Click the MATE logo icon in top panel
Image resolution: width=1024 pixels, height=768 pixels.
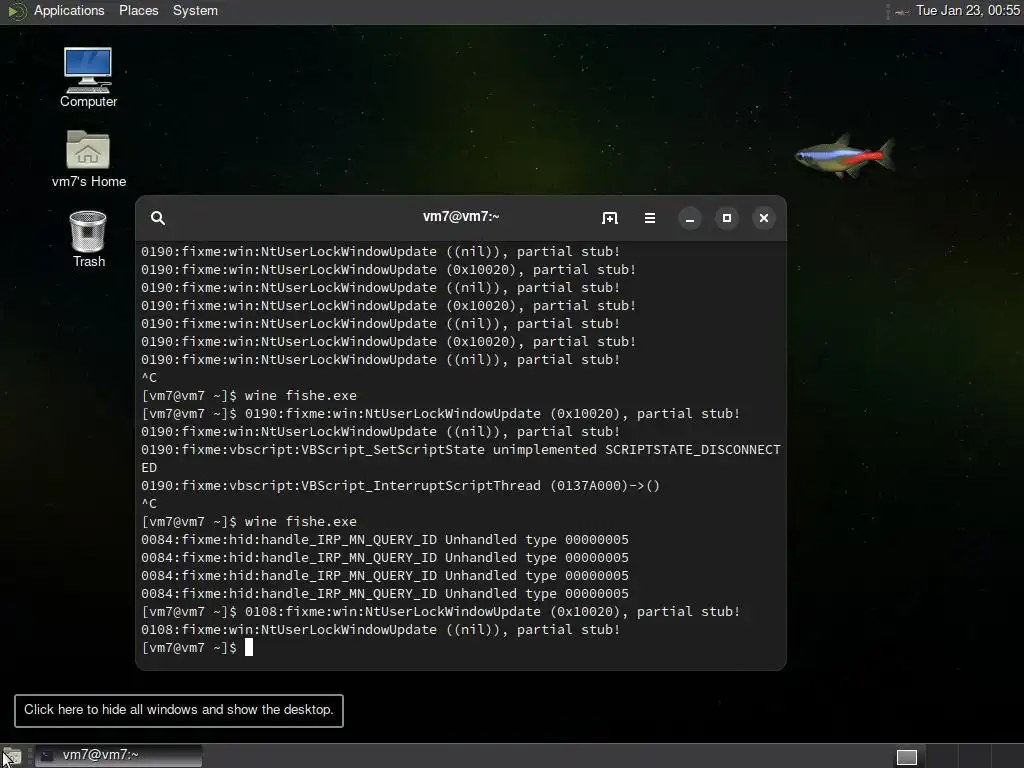[16, 11]
